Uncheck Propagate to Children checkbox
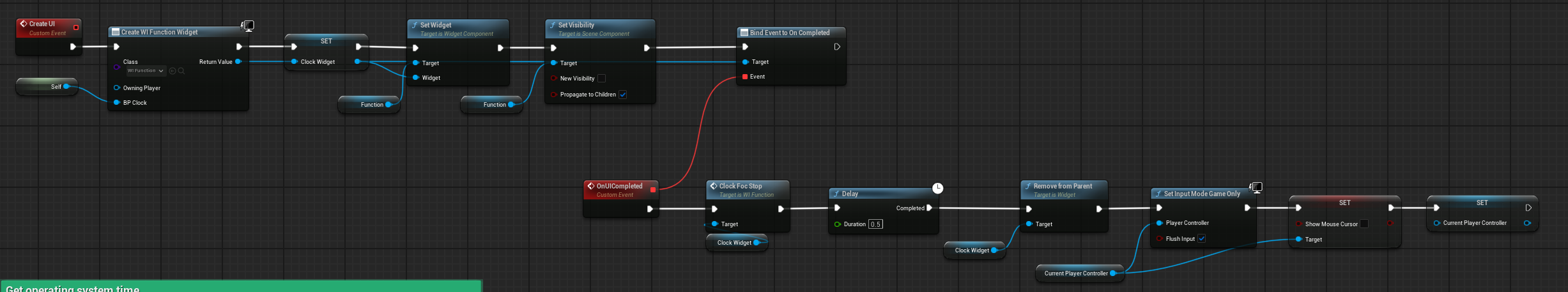This screenshot has width=1568, height=292. tap(622, 95)
